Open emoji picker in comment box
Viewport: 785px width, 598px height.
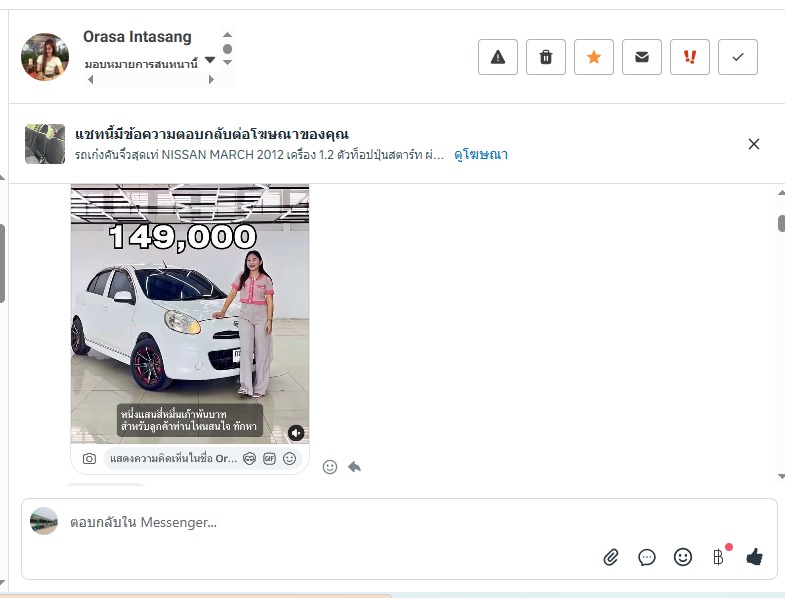[x=289, y=458]
